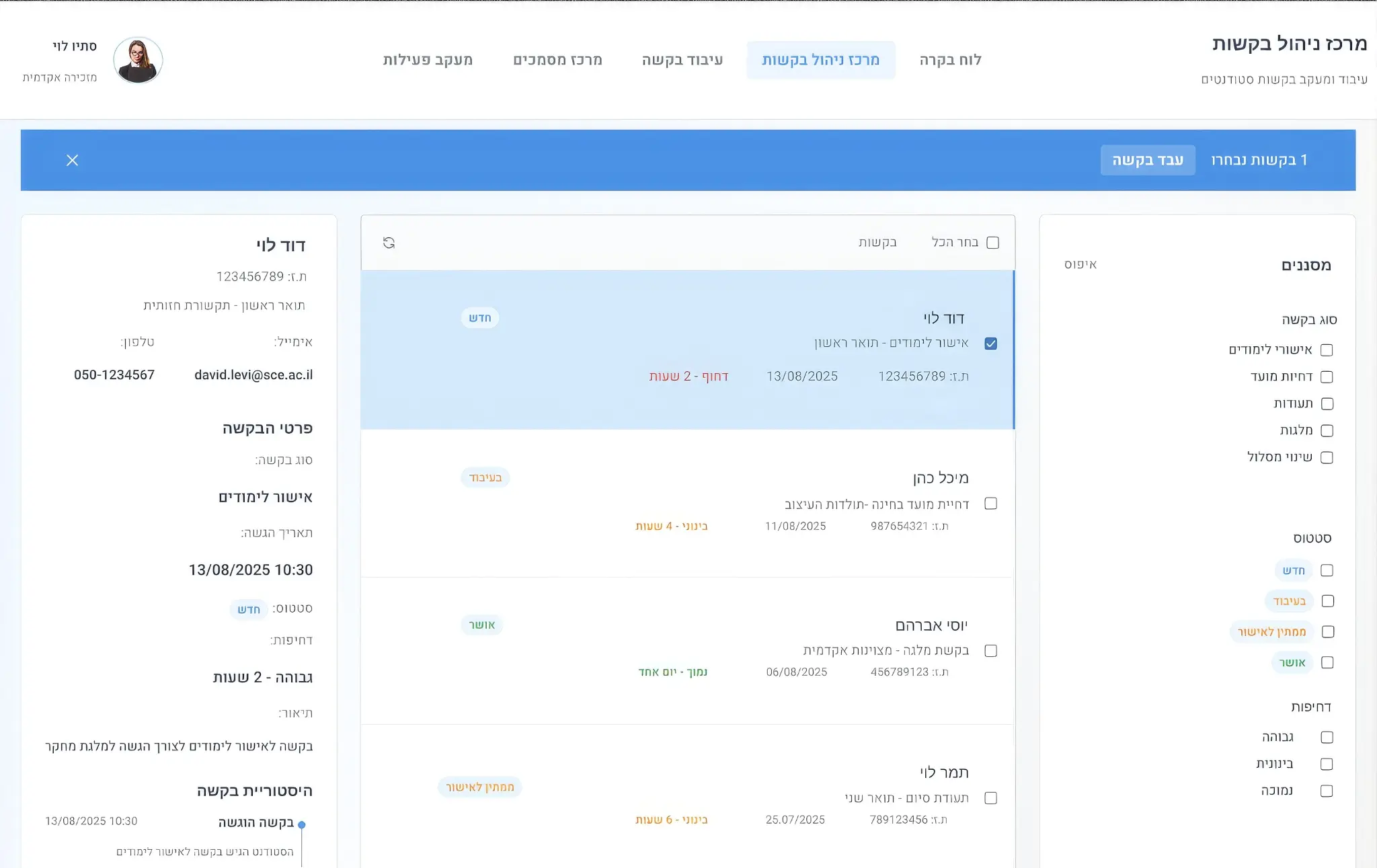This screenshot has width=1377, height=868.
Task: Select the checkbox on תמר לוי's request
Action: 990,798
